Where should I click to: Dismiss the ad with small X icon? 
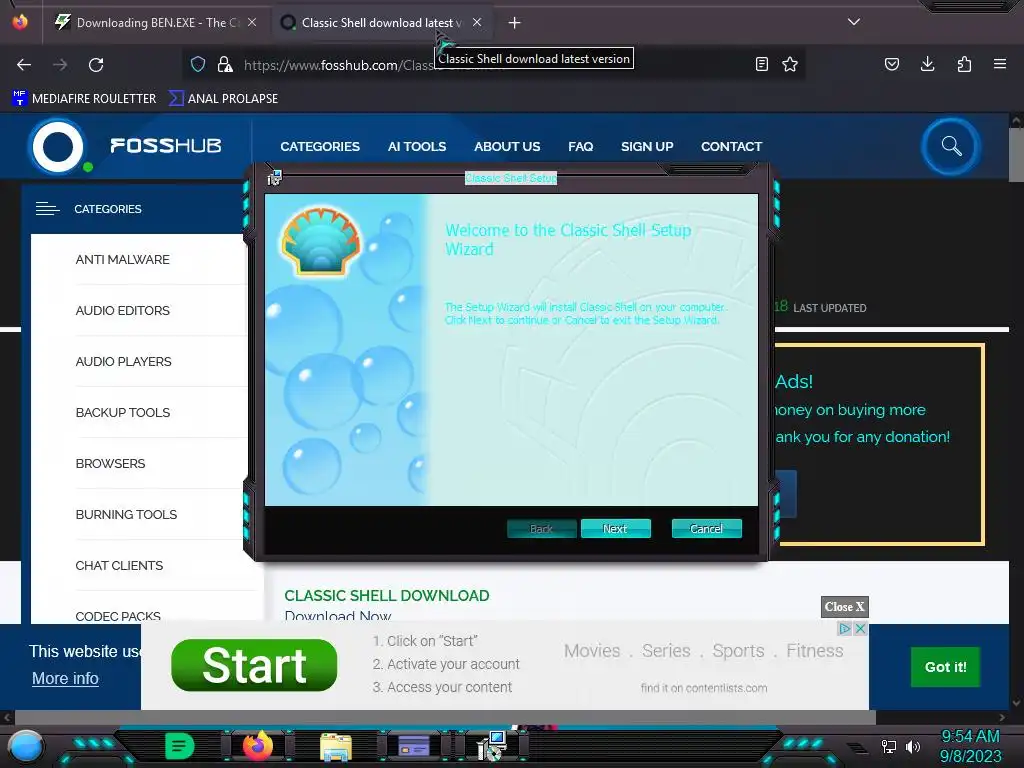860,628
